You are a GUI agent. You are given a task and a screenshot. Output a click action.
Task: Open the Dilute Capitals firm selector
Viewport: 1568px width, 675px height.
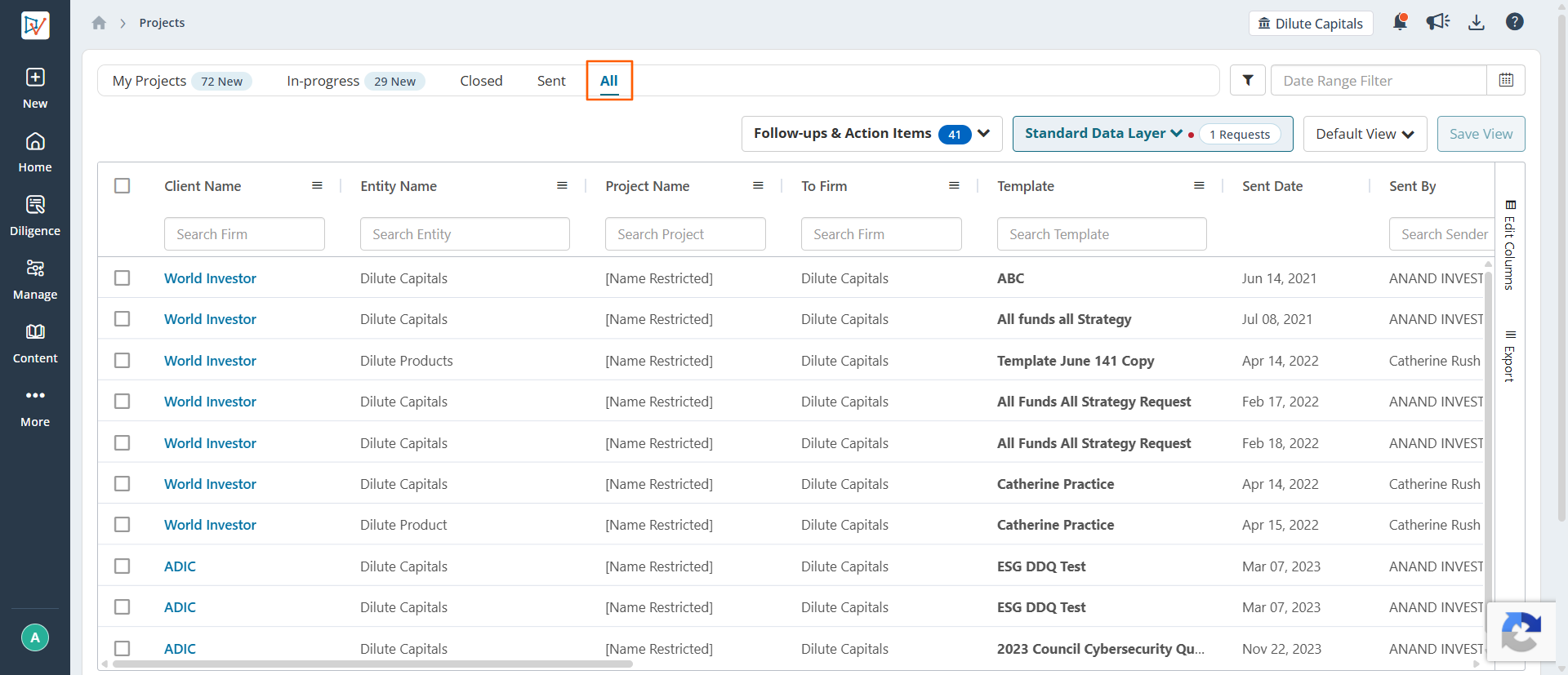pos(1311,24)
